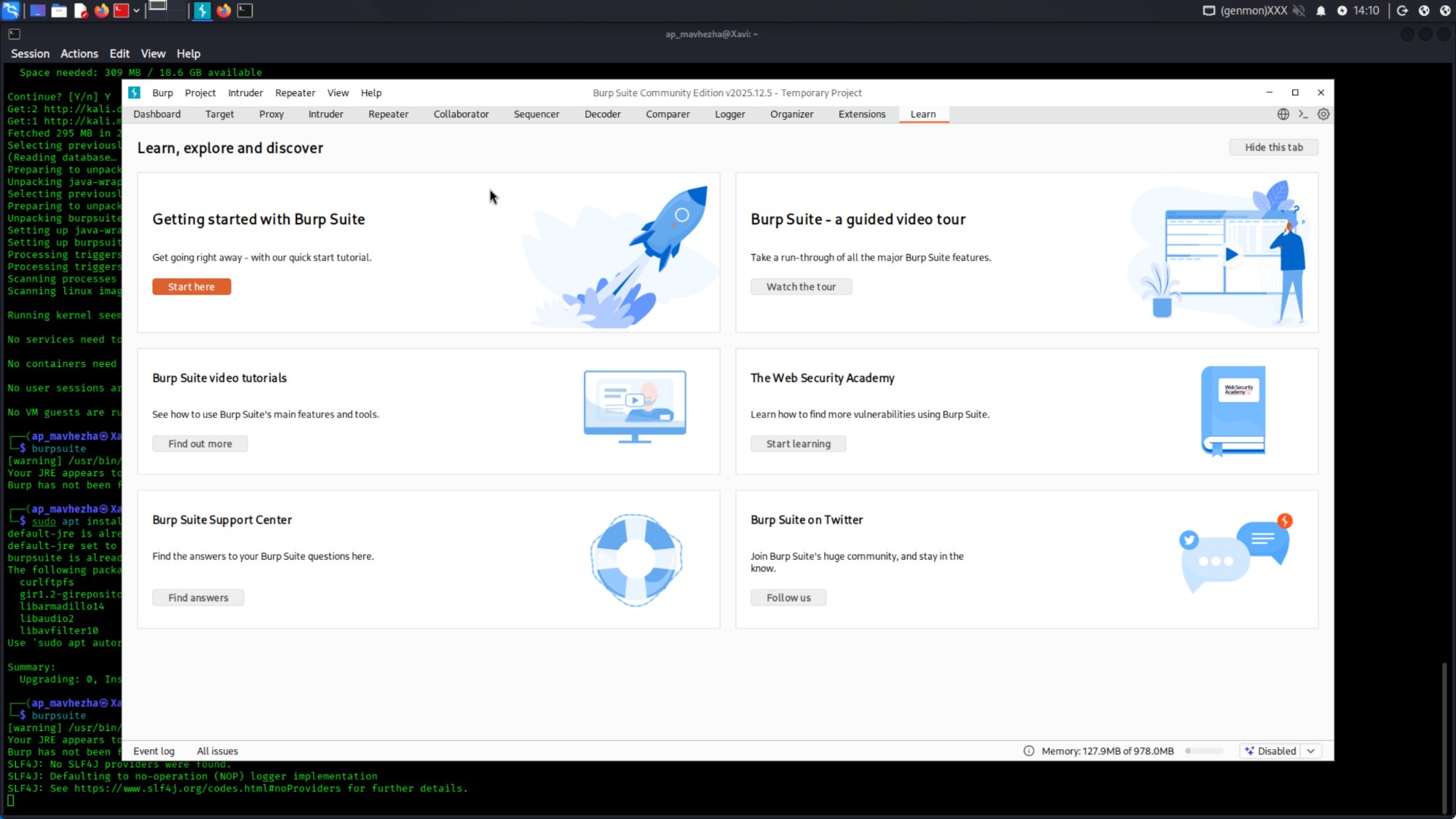Screen dimensions: 1456x819
Task: Click the Follow us button
Action: 788,598
